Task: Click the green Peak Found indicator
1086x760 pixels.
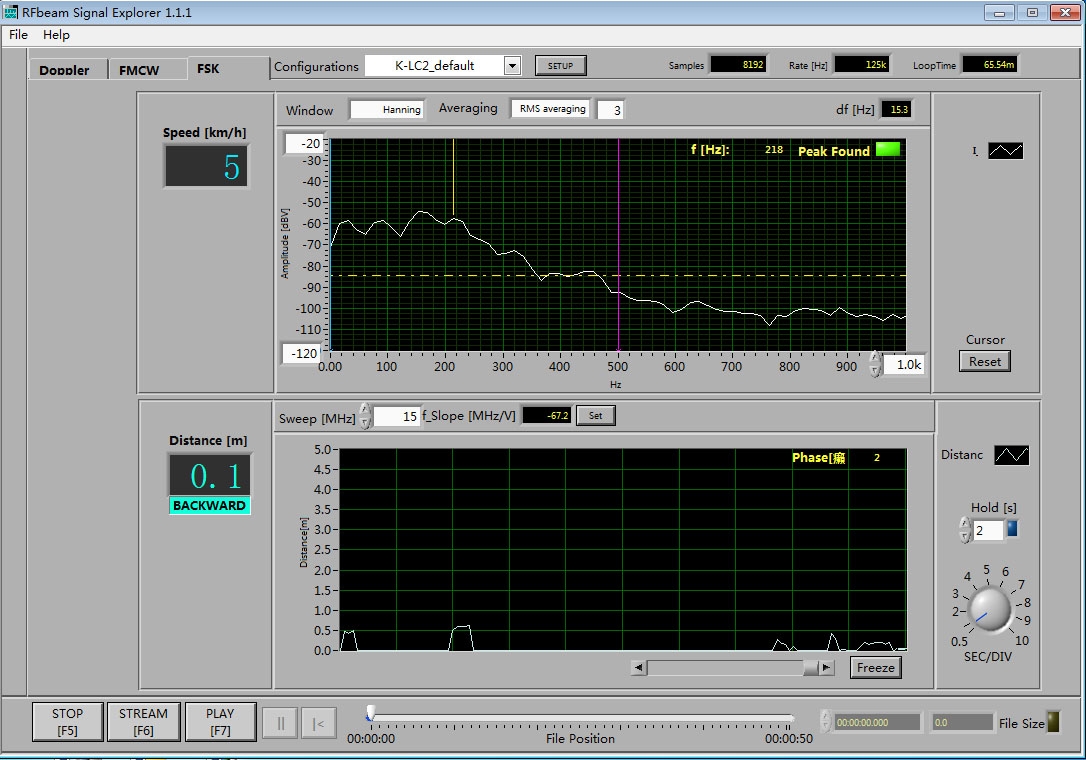Action: point(888,149)
